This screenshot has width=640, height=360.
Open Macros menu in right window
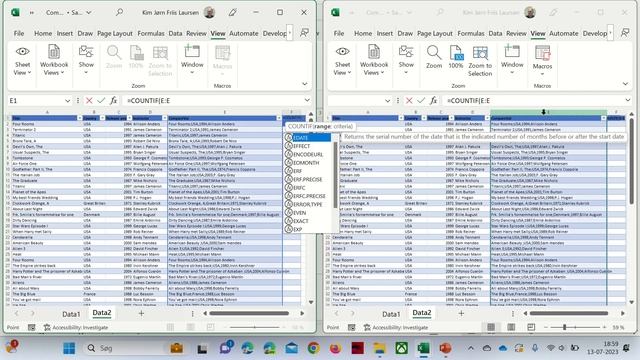[x=542, y=61]
